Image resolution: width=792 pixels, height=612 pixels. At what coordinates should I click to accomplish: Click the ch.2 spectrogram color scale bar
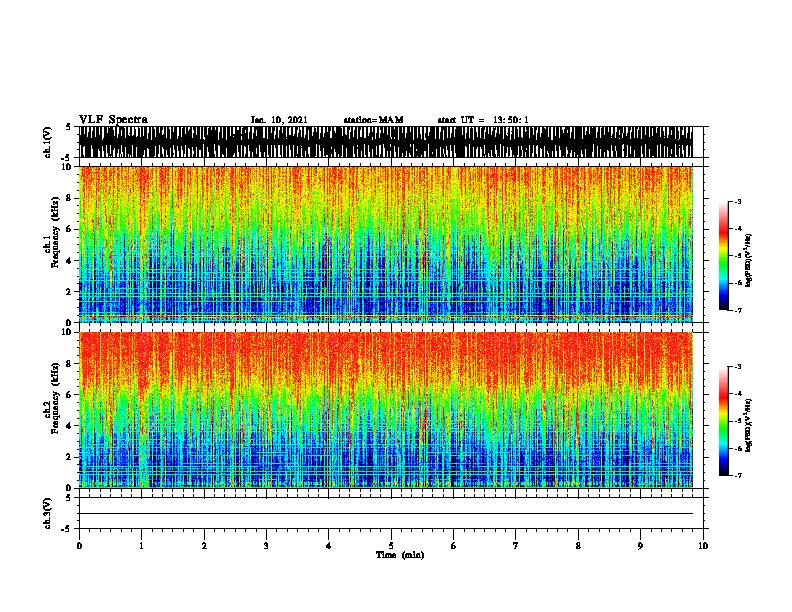723,421
